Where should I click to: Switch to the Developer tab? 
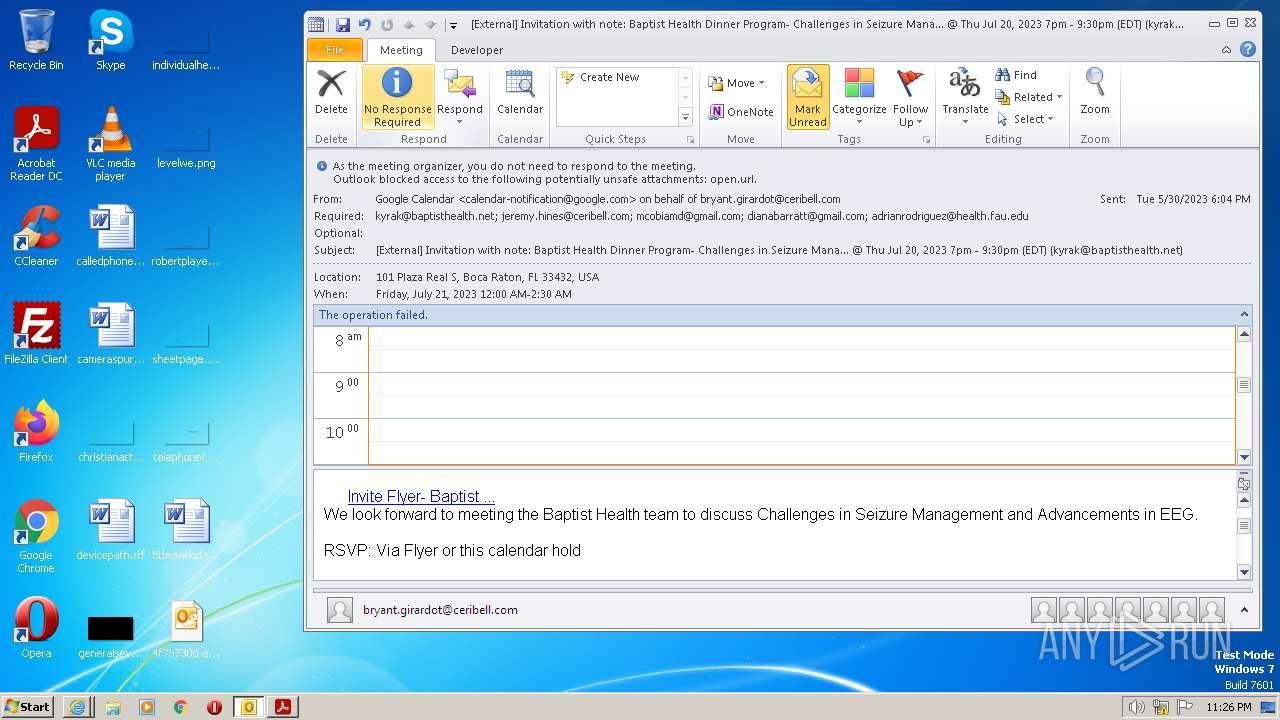477,50
